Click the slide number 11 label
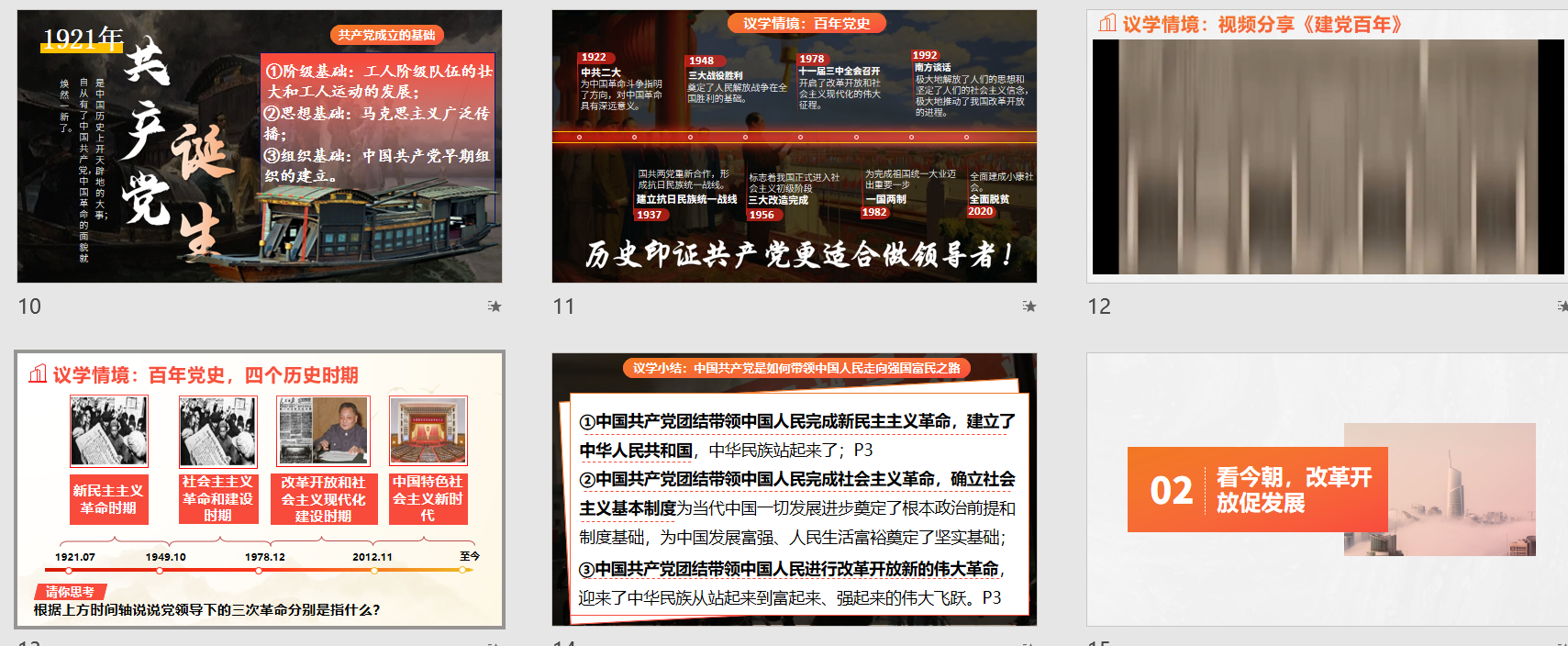 563,306
